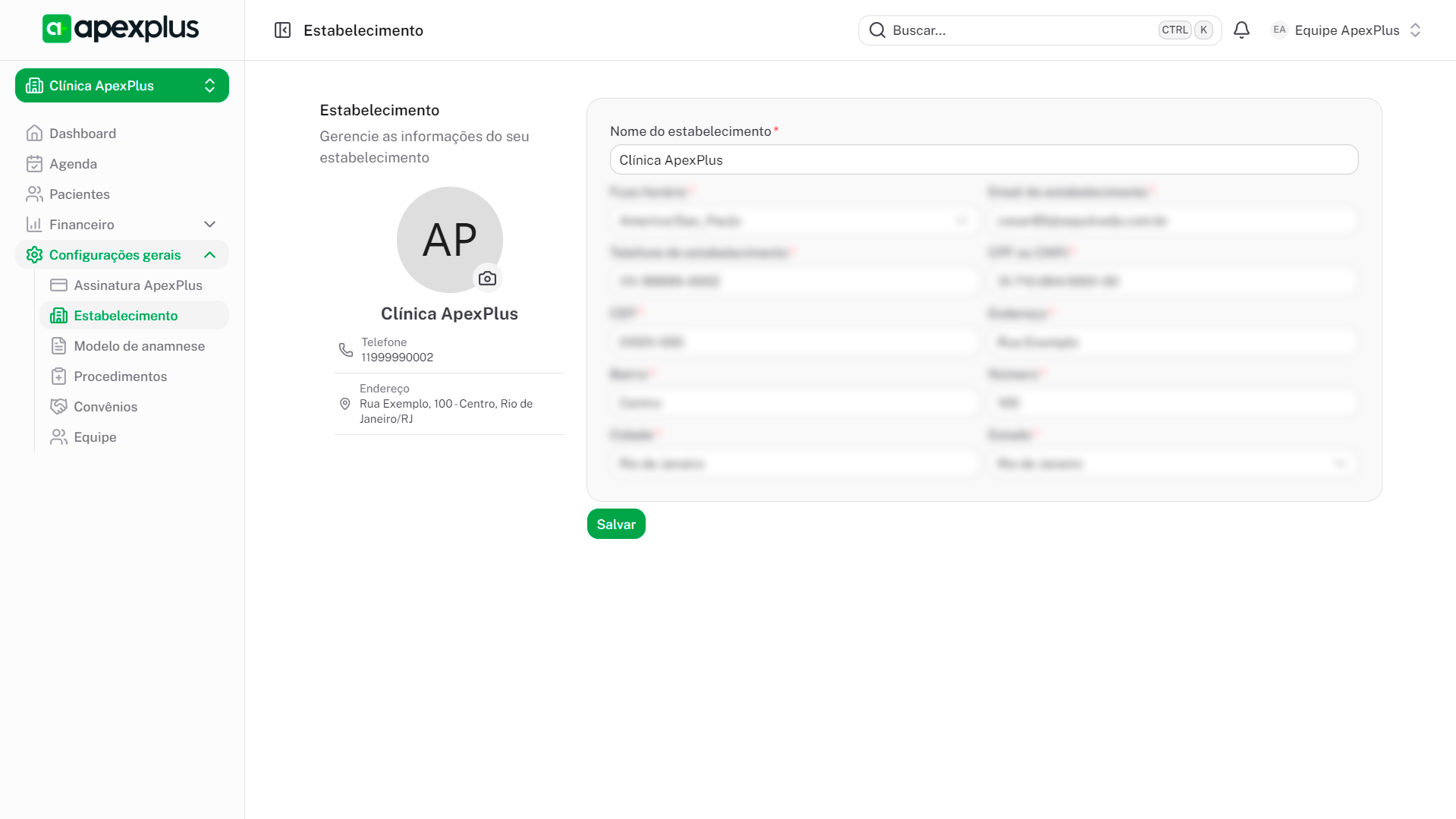This screenshot has height=819, width=1456.
Task: Collapse the Configurações gerais section
Action: tap(210, 255)
